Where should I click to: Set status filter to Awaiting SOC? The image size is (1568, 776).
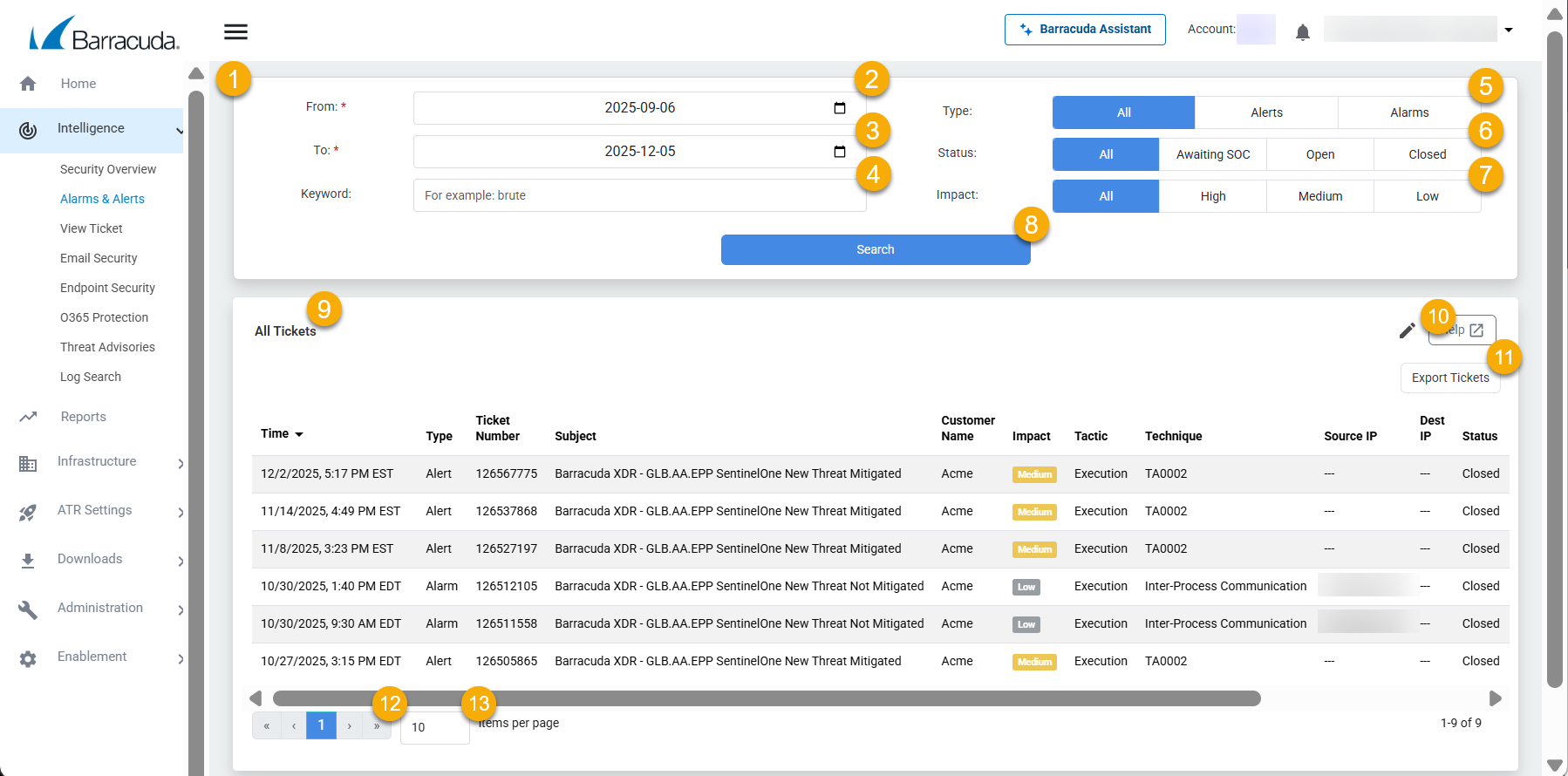[1212, 154]
